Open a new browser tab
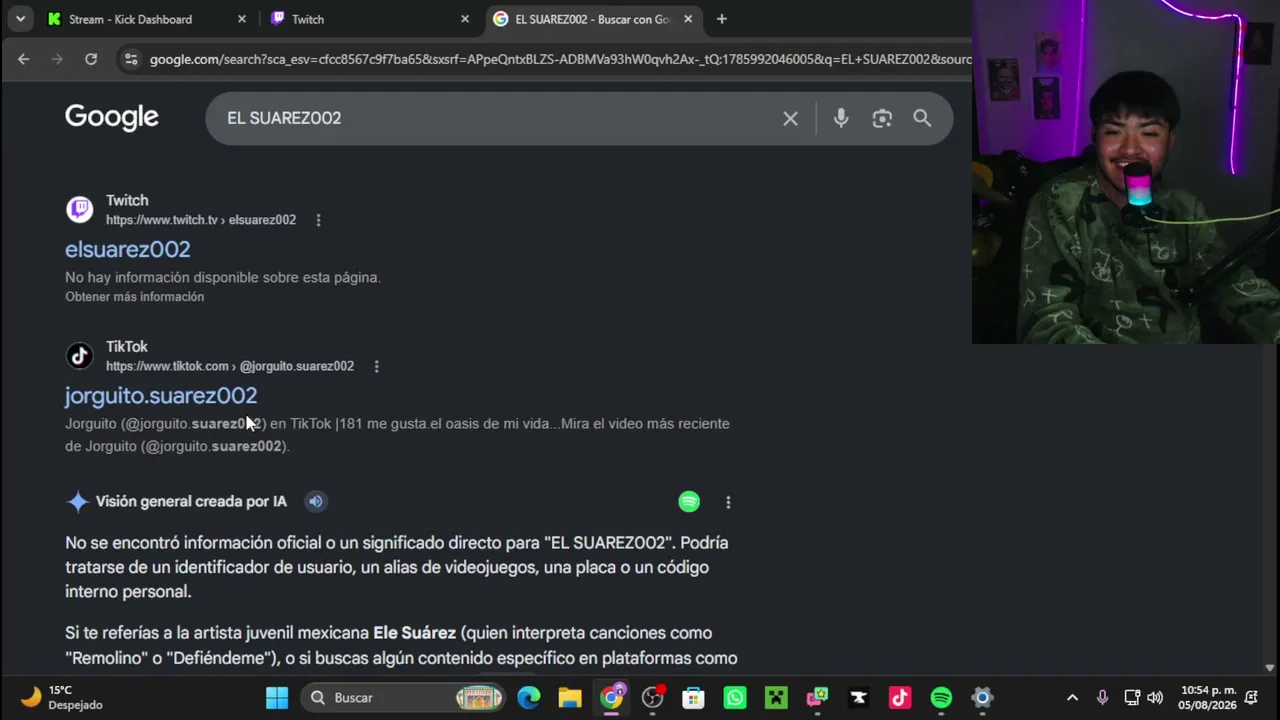Viewport: 1280px width, 720px height. tap(722, 19)
